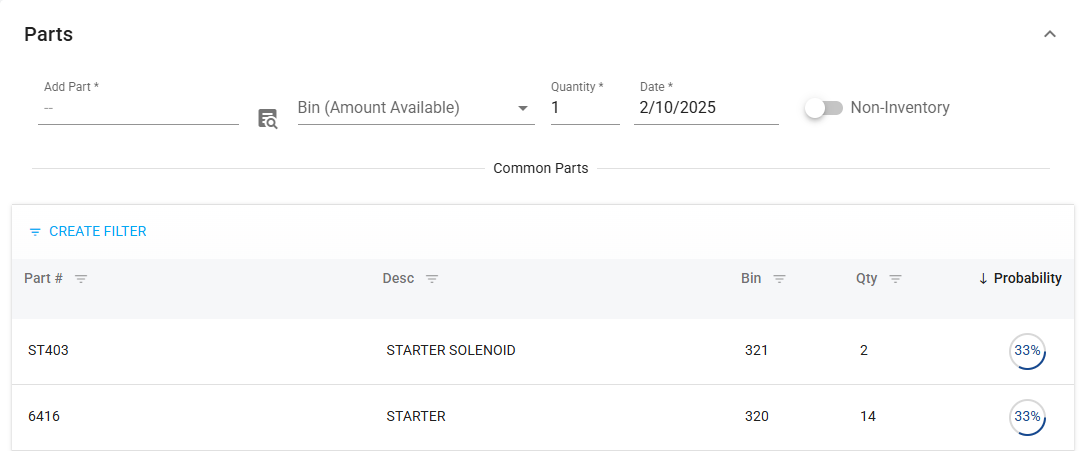Screen dimensions: 1079x451
Task: Click the 33% probability circle for ST403
Action: (1027, 351)
